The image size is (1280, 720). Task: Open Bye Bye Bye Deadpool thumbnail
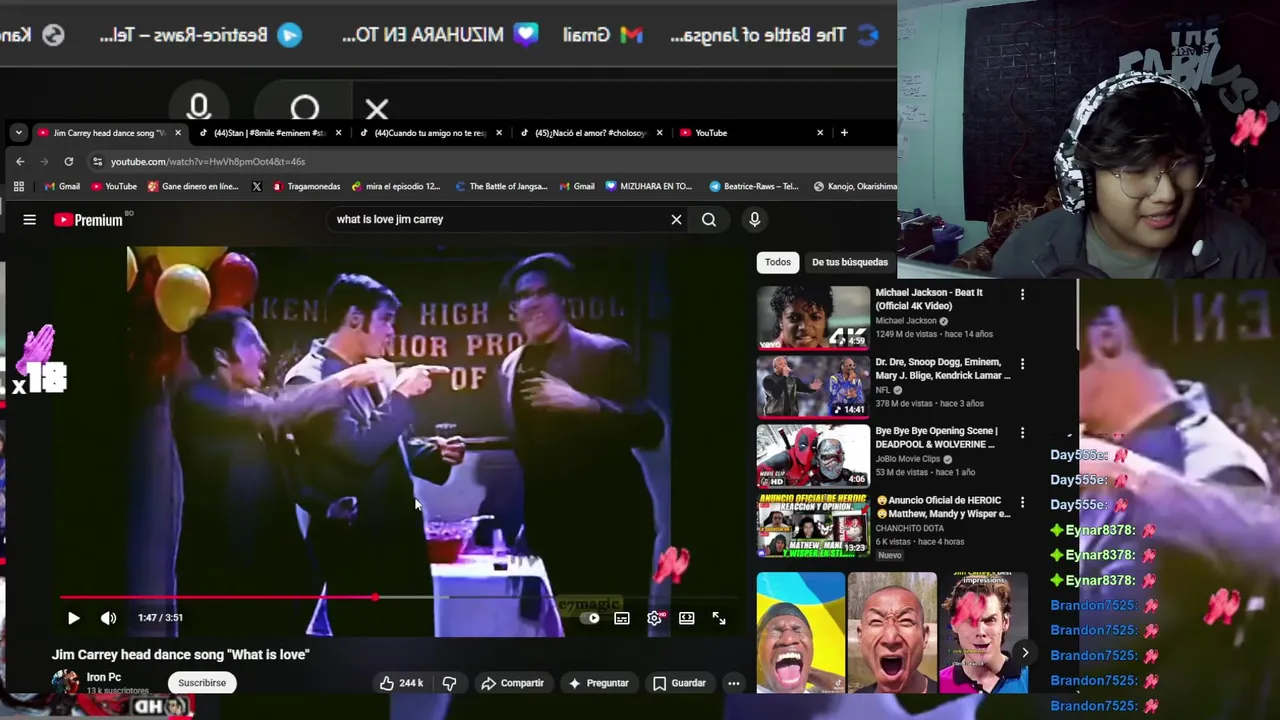click(x=813, y=455)
